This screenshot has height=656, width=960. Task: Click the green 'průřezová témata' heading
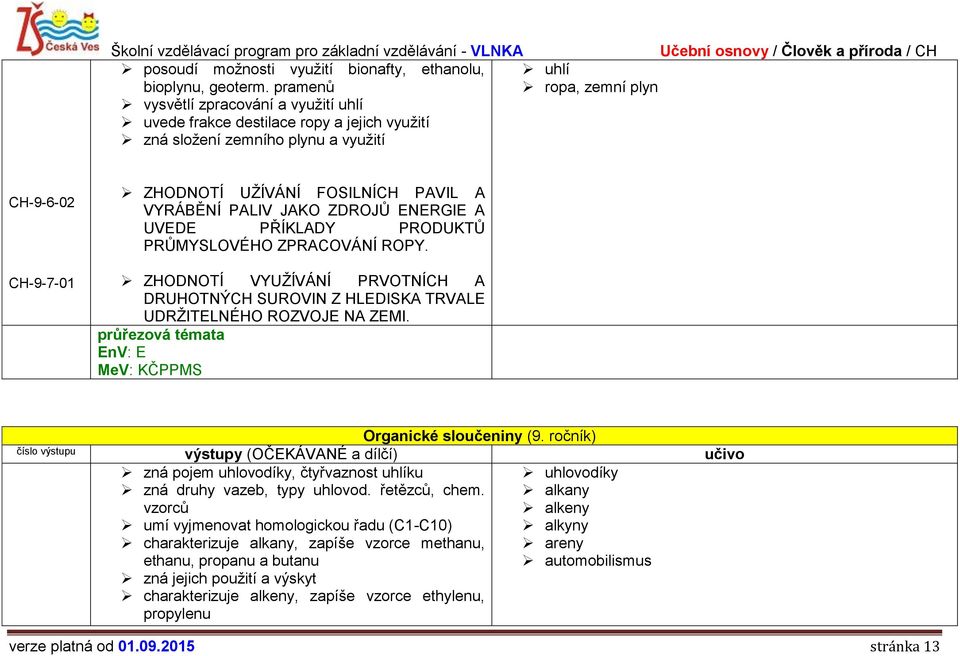161,334
